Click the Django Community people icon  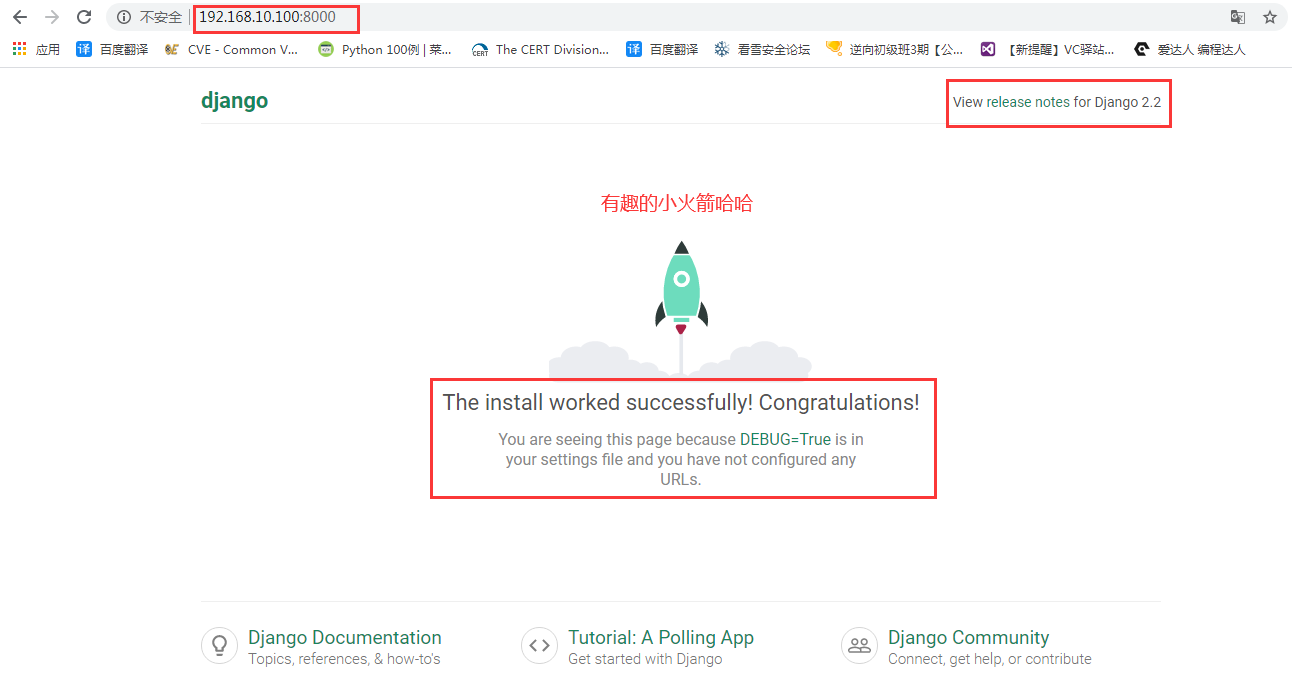click(x=859, y=646)
